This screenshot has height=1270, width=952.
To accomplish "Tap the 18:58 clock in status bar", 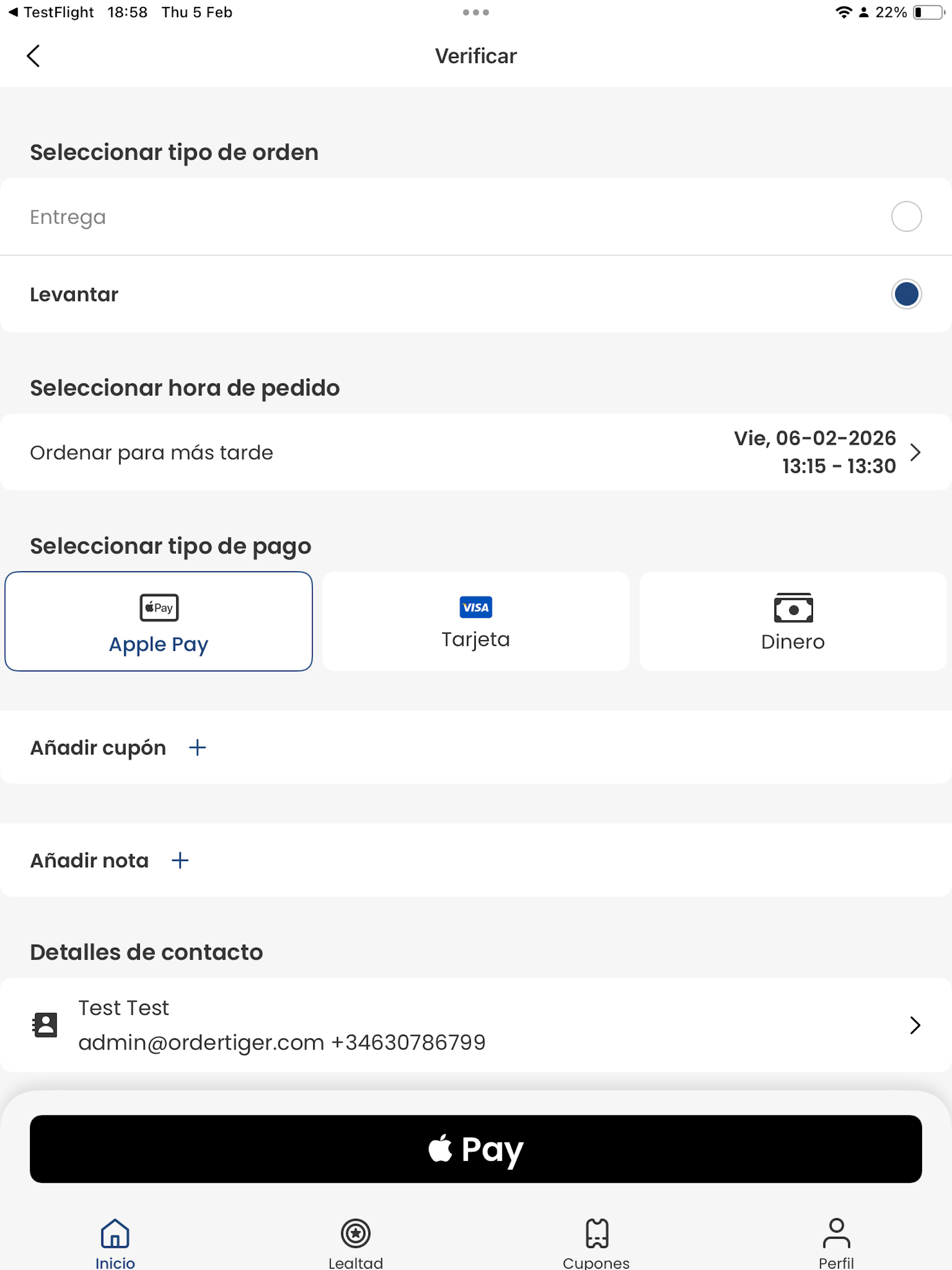I will pyautogui.click(x=127, y=12).
